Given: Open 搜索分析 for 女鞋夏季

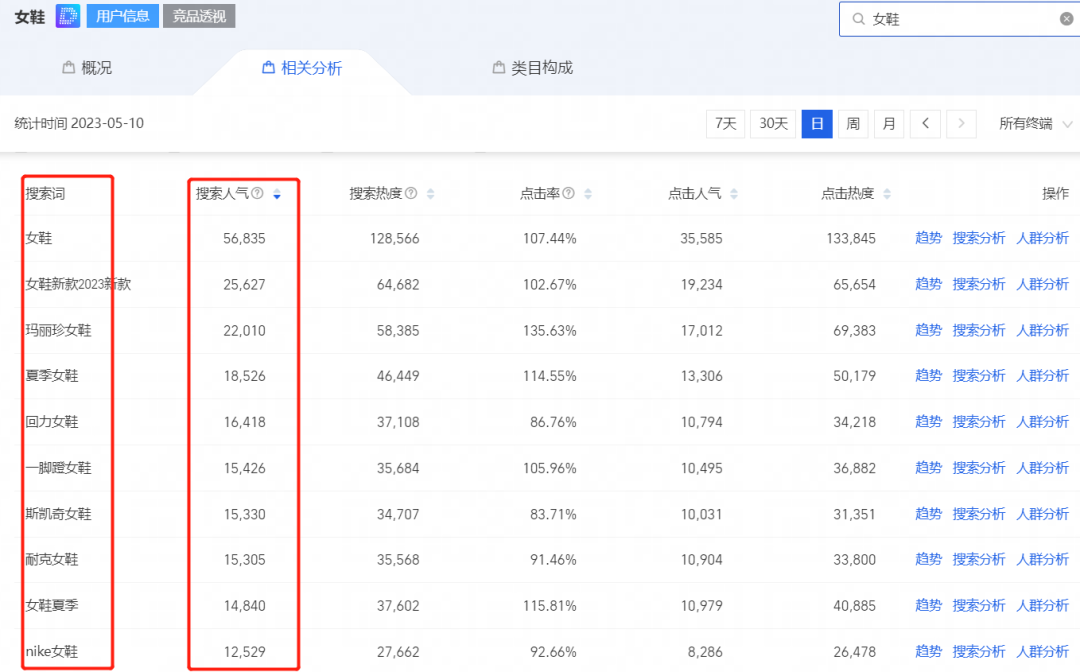Looking at the screenshot, I should (979, 606).
